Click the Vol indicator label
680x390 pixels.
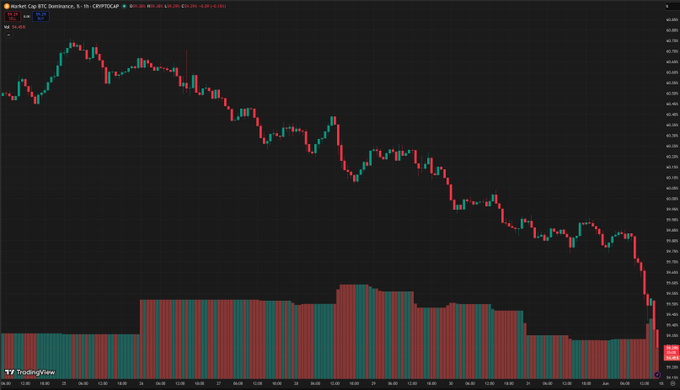(7, 27)
